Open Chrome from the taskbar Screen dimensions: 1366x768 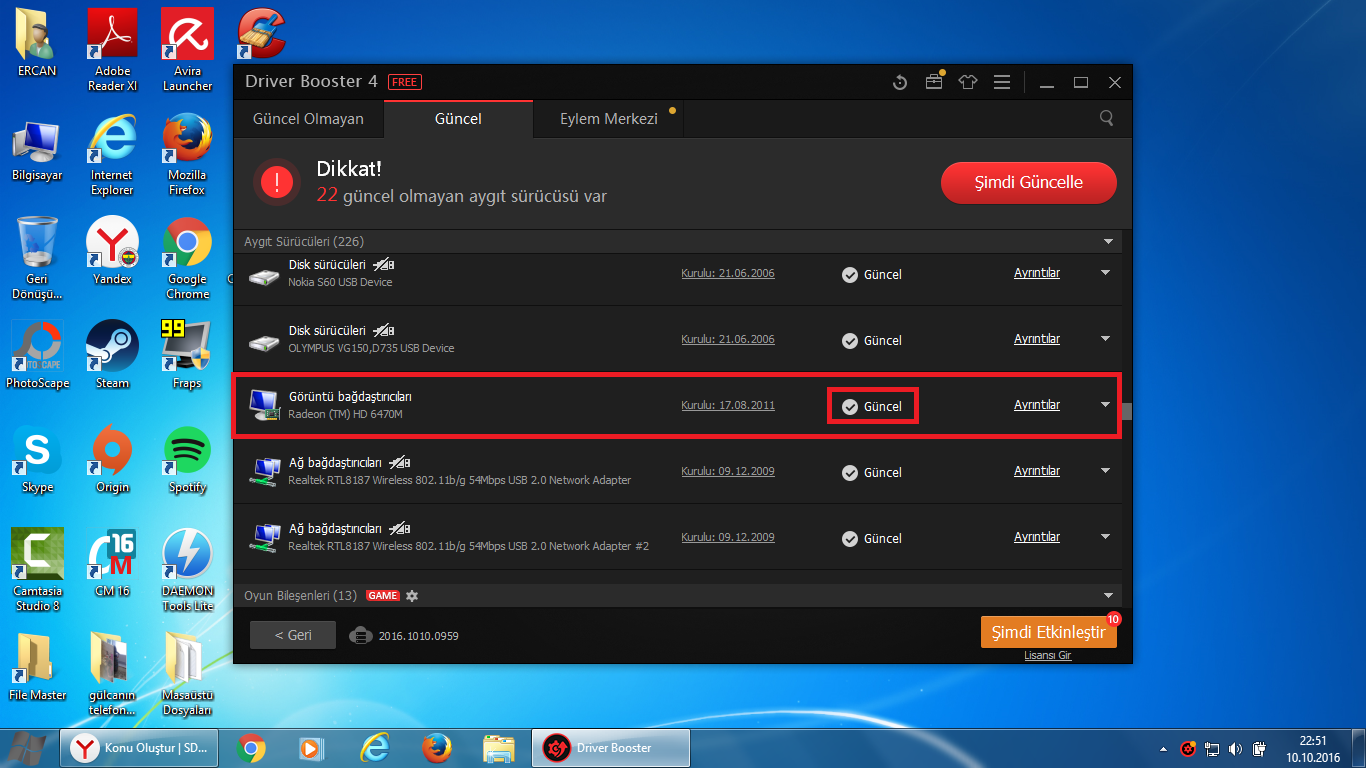pos(251,748)
